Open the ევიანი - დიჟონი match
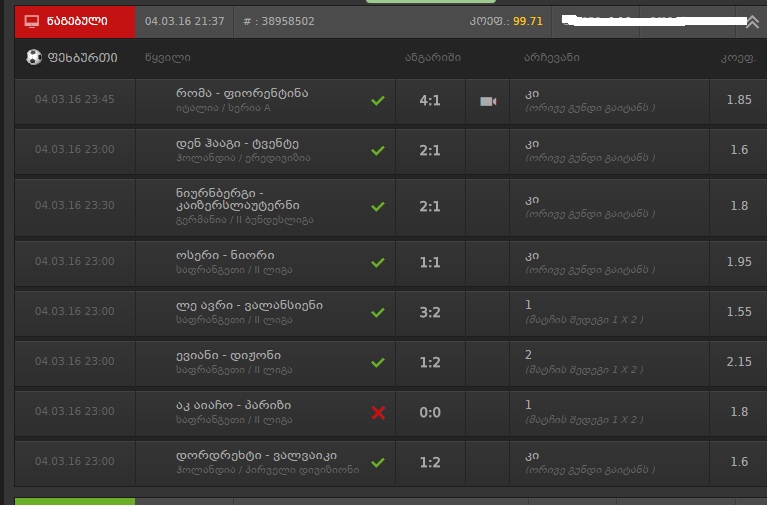Screen dimensions: 767x507 tap(228, 355)
